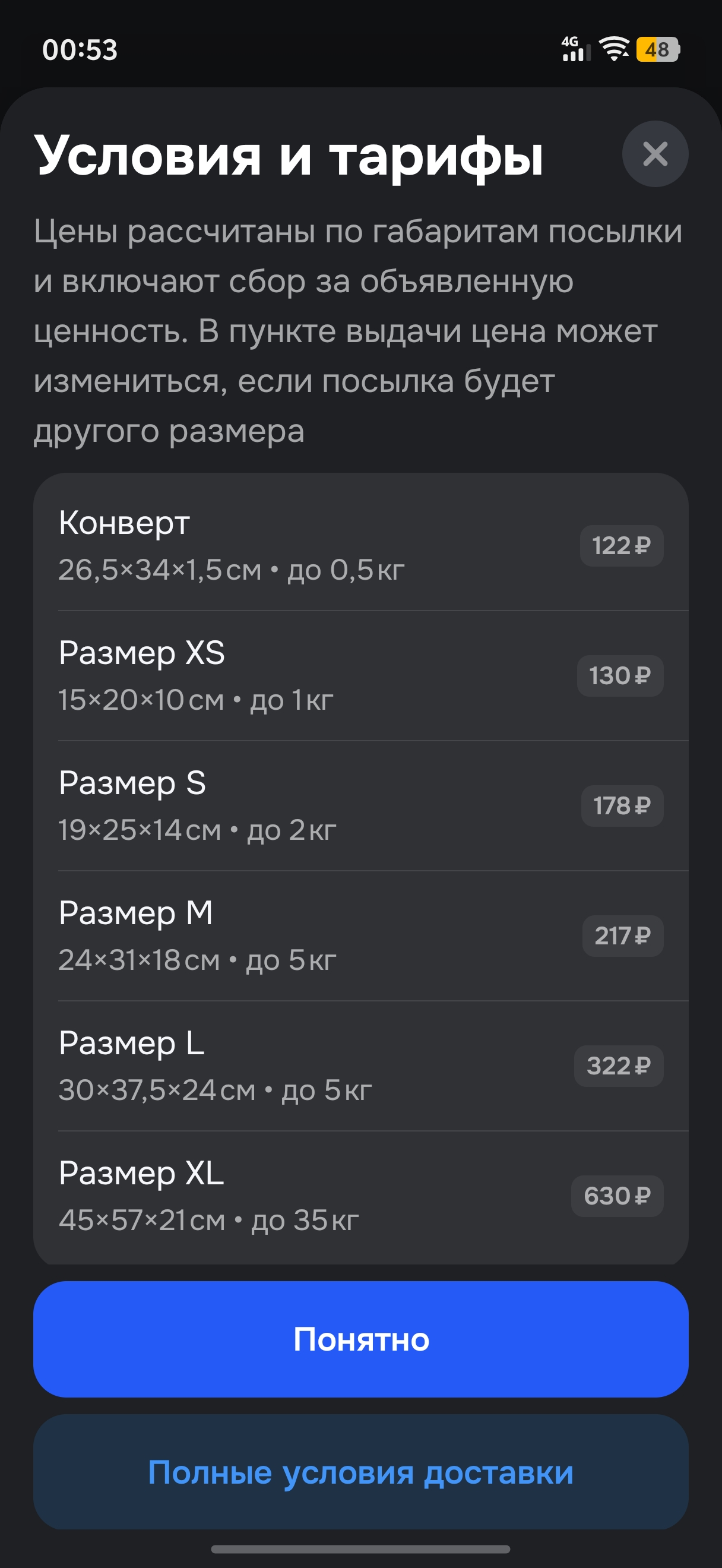Close the Условия и тарифы sheet

[654, 154]
